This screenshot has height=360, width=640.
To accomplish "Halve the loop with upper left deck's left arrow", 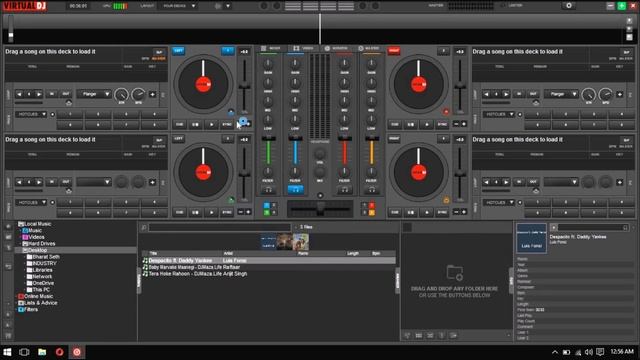I will tap(19, 94).
